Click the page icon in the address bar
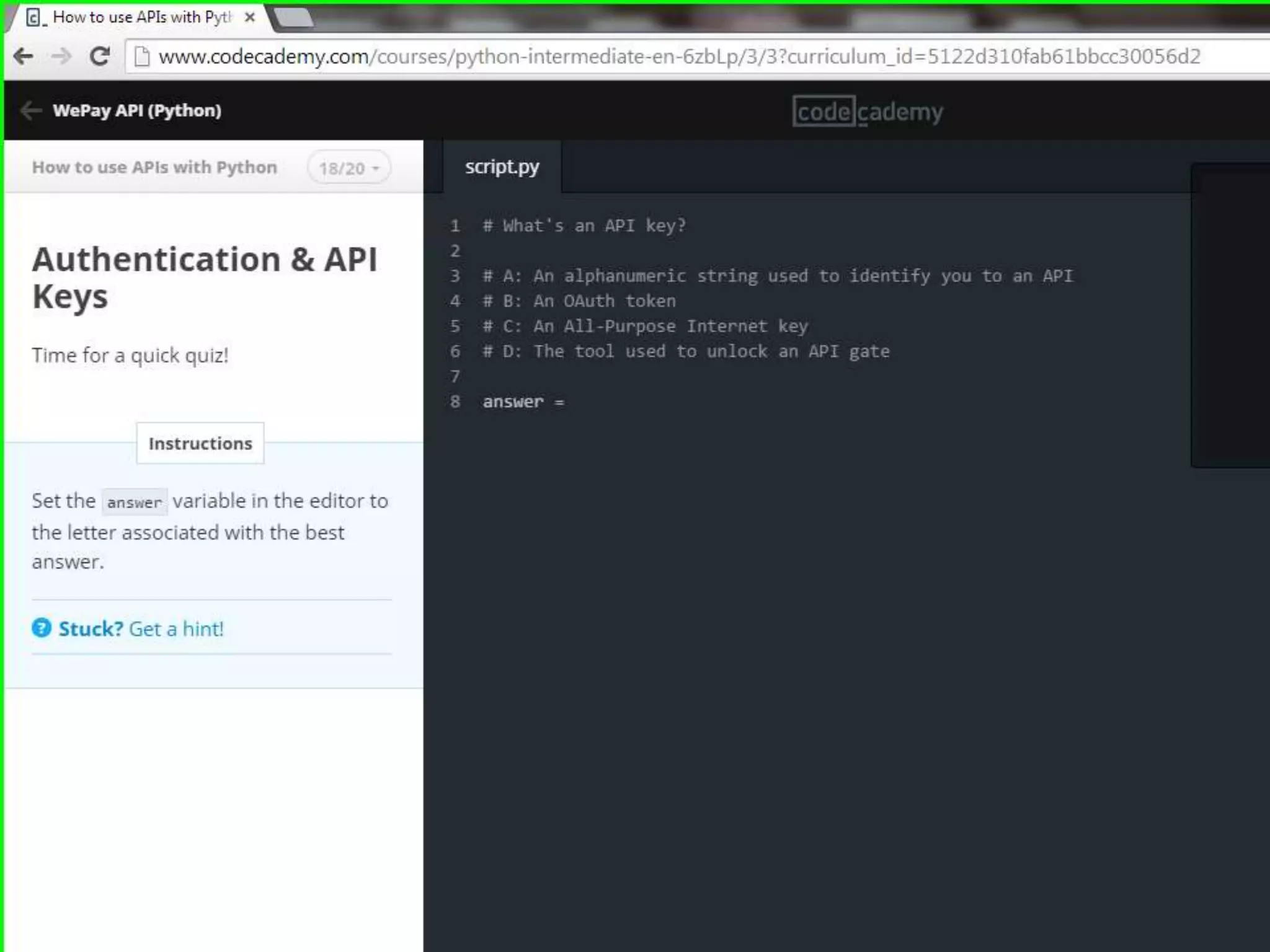The height and width of the screenshot is (952, 1270). [x=142, y=56]
